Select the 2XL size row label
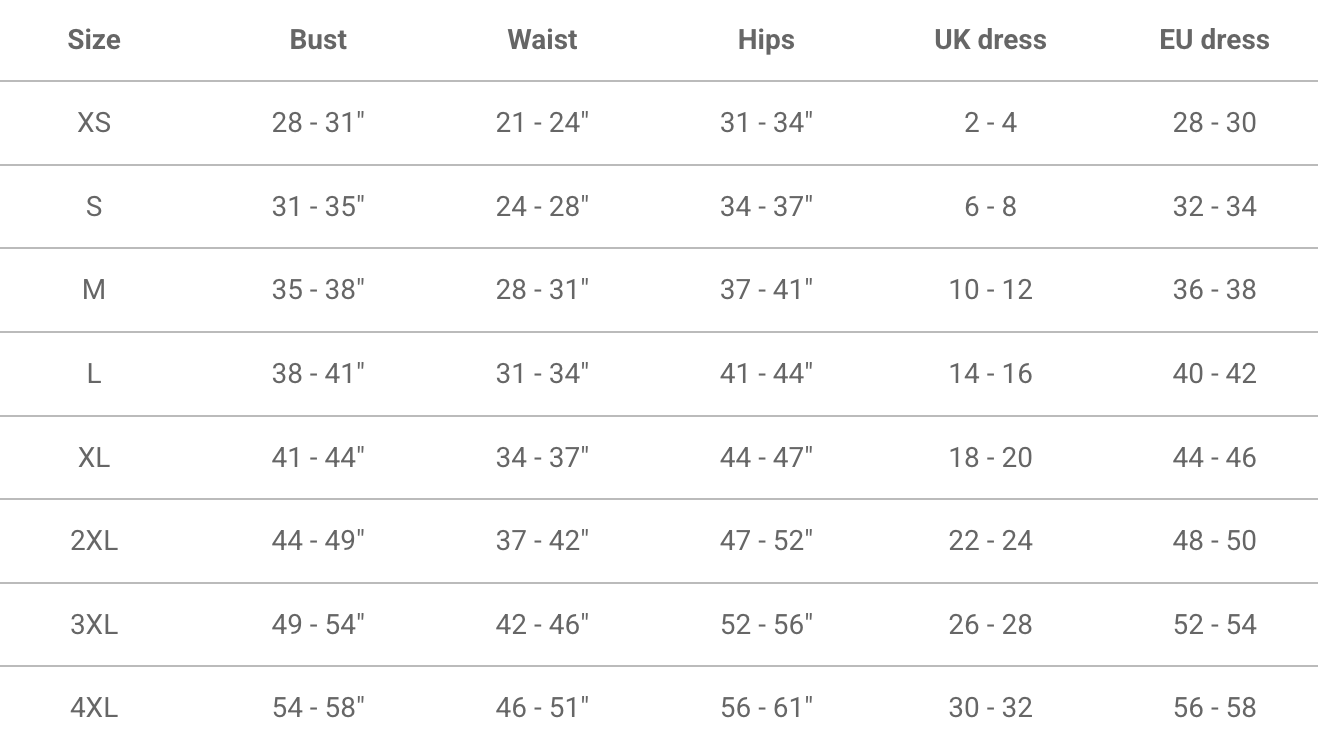 pos(94,541)
